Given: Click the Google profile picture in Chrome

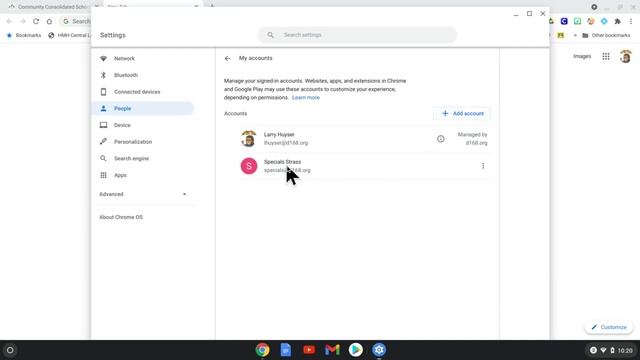Looking at the screenshot, I should [x=625, y=56].
